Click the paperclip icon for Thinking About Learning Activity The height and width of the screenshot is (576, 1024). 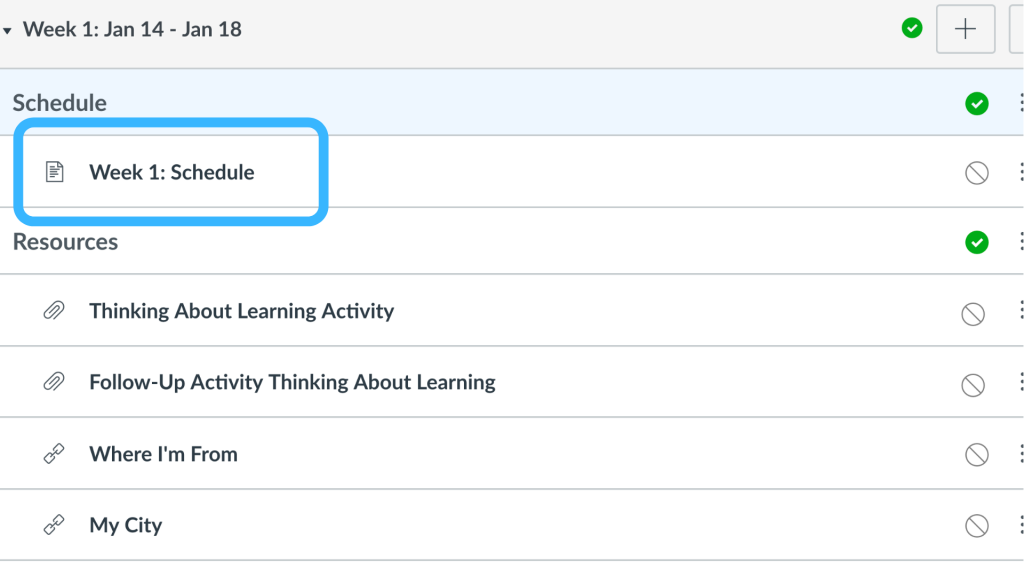[x=54, y=310]
